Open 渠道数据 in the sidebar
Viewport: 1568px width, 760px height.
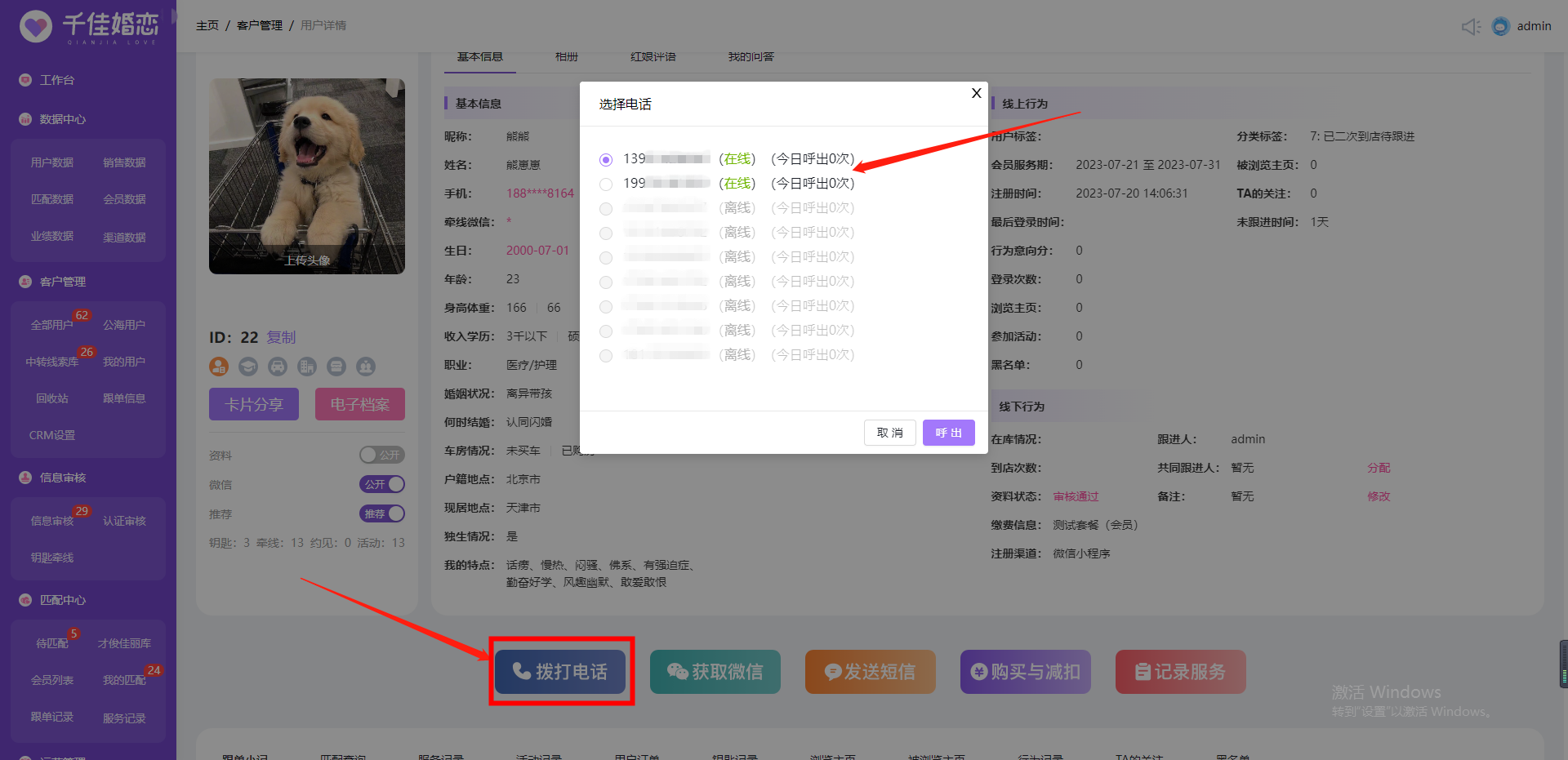click(124, 238)
